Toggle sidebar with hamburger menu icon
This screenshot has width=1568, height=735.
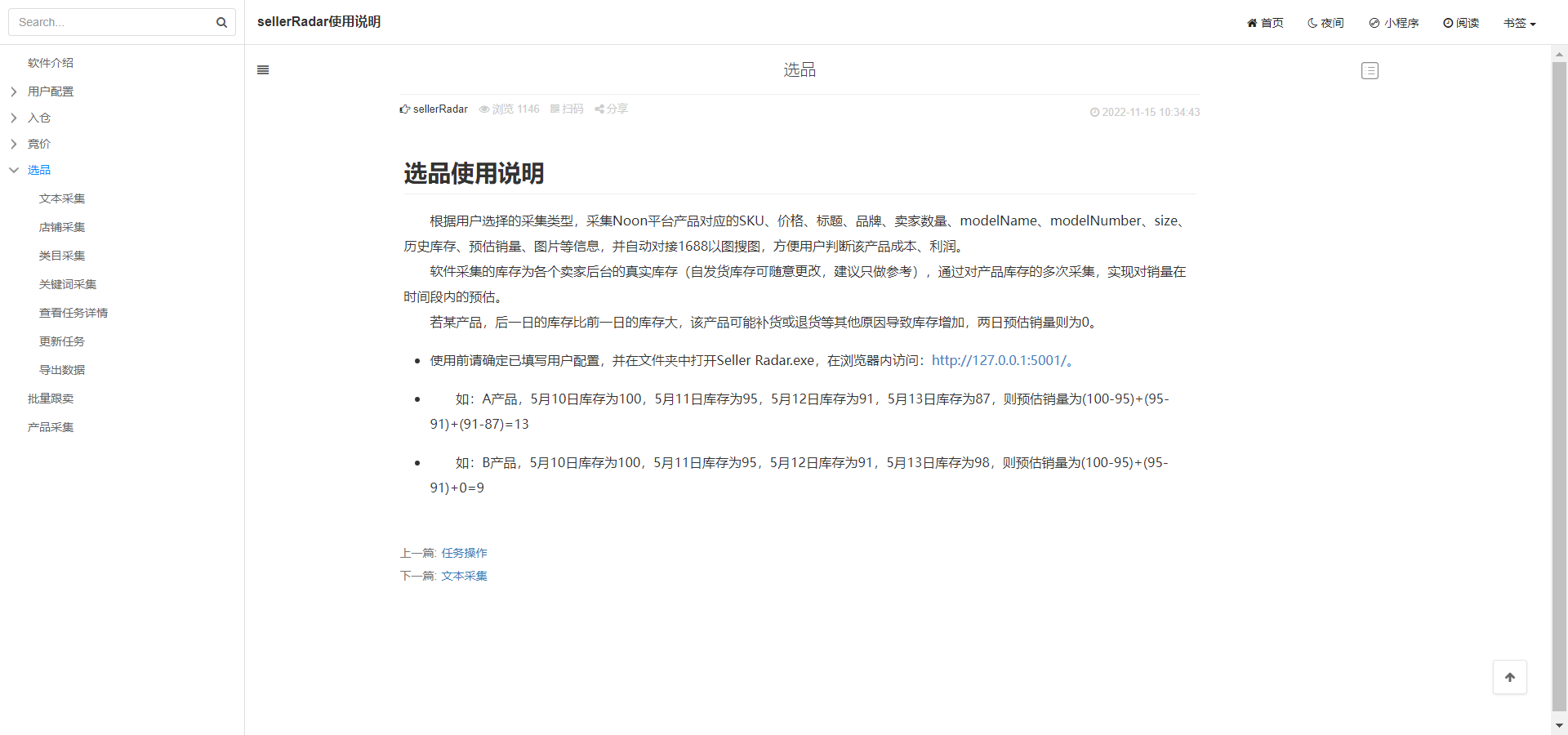tap(263, 70)
